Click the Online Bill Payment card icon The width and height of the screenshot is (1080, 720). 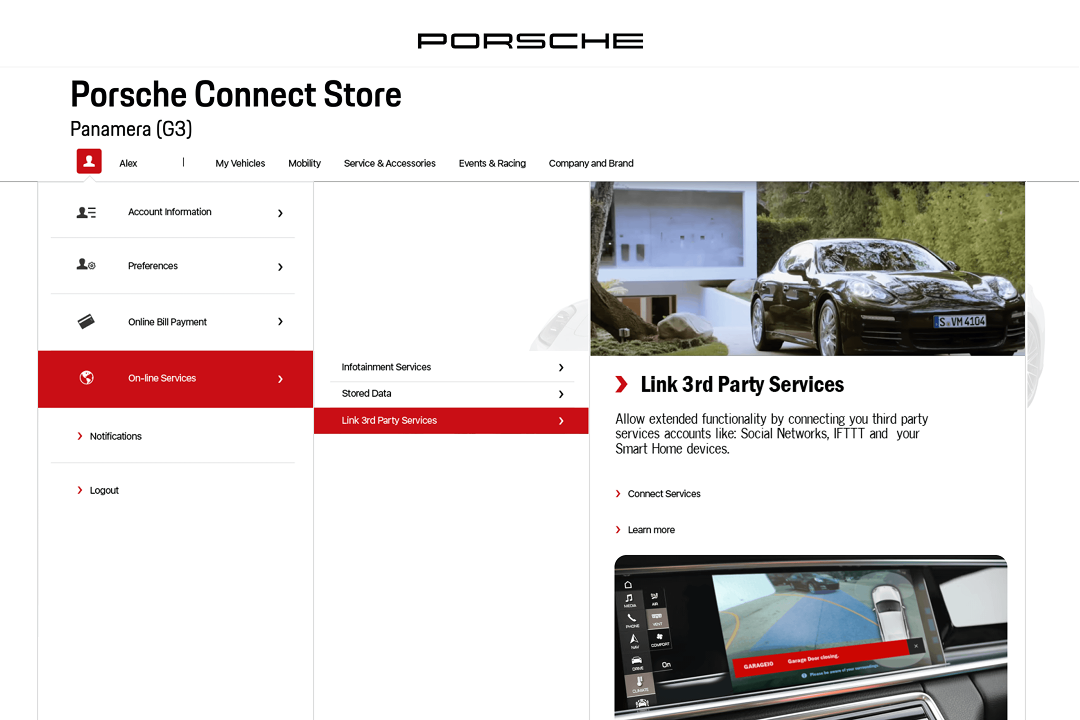[x=86, y=322]
